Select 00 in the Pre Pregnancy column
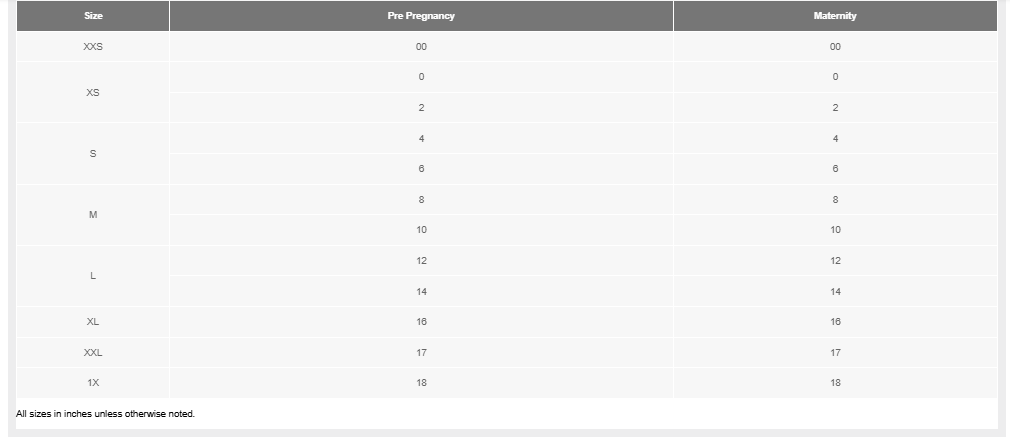1010x442 pixels. point(421,46)
